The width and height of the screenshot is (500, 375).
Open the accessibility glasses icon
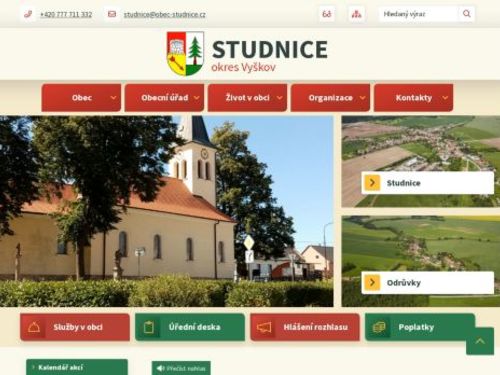327,14
